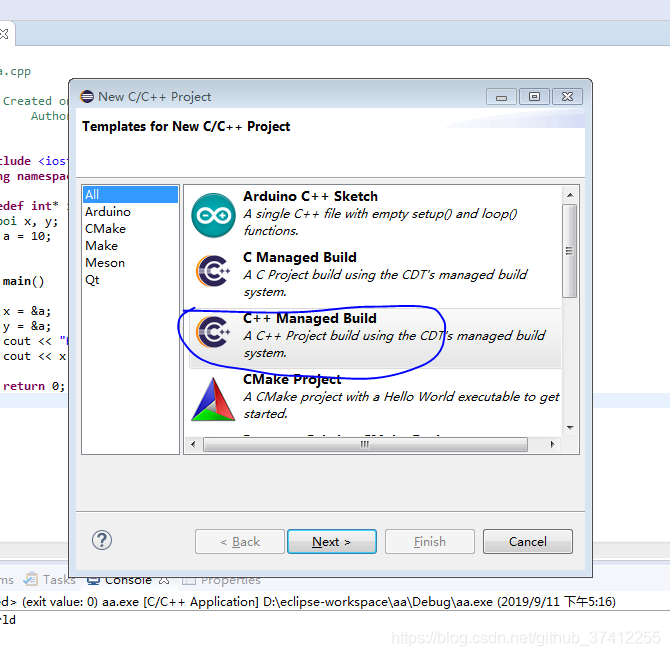Open help via the question mark icon
This screenshot has height=656, width=670.
[102, 540]
